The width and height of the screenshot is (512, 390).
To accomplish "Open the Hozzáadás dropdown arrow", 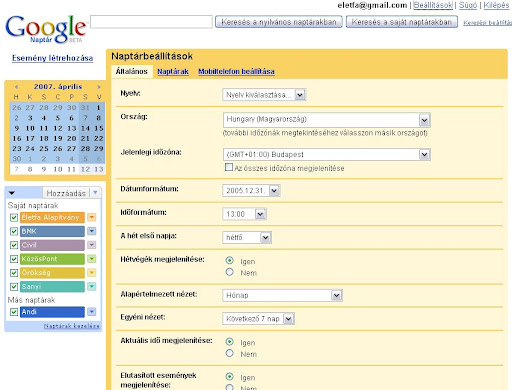I will coord(96,193).
